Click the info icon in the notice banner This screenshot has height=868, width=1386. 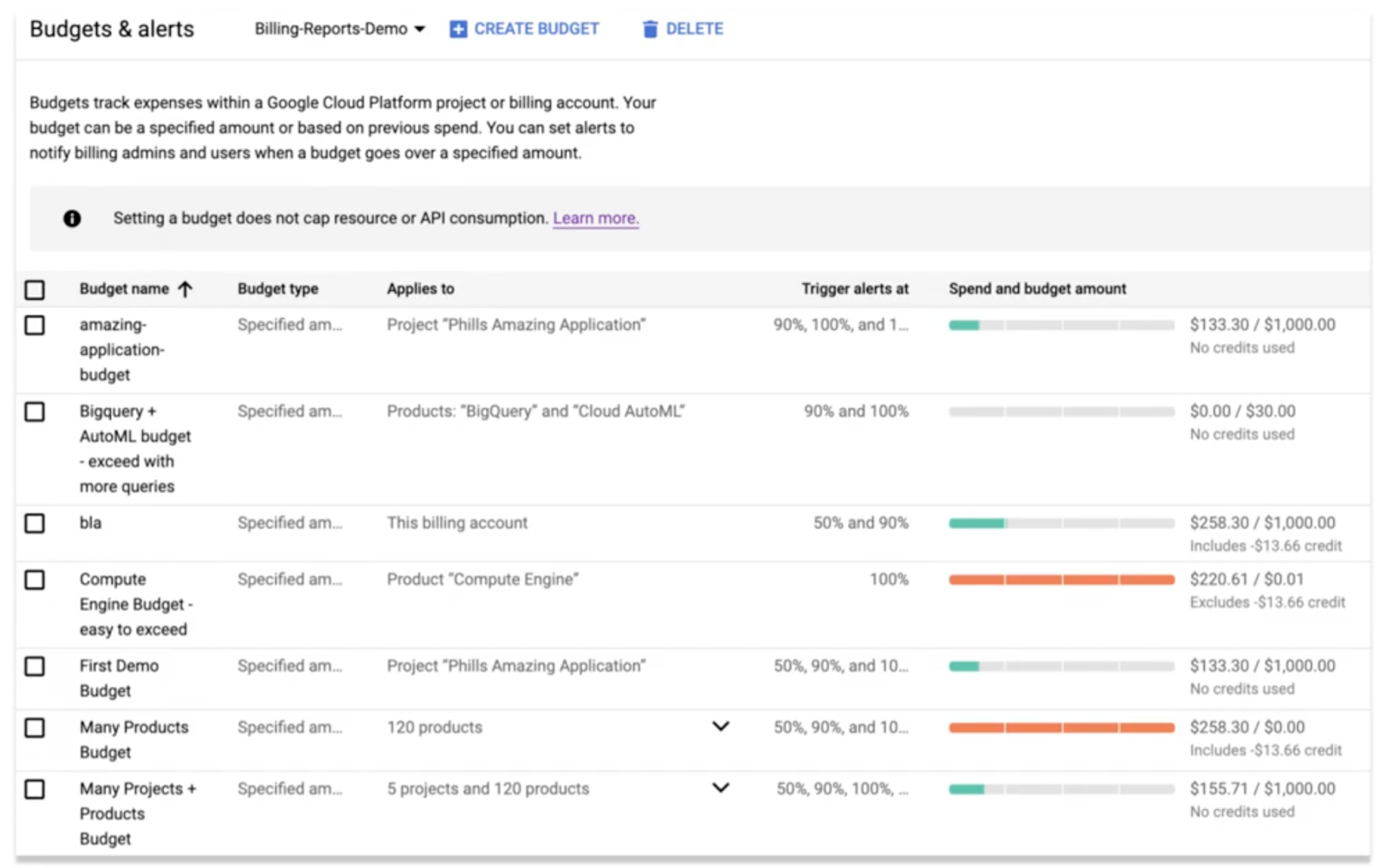[x=73, y=218]
